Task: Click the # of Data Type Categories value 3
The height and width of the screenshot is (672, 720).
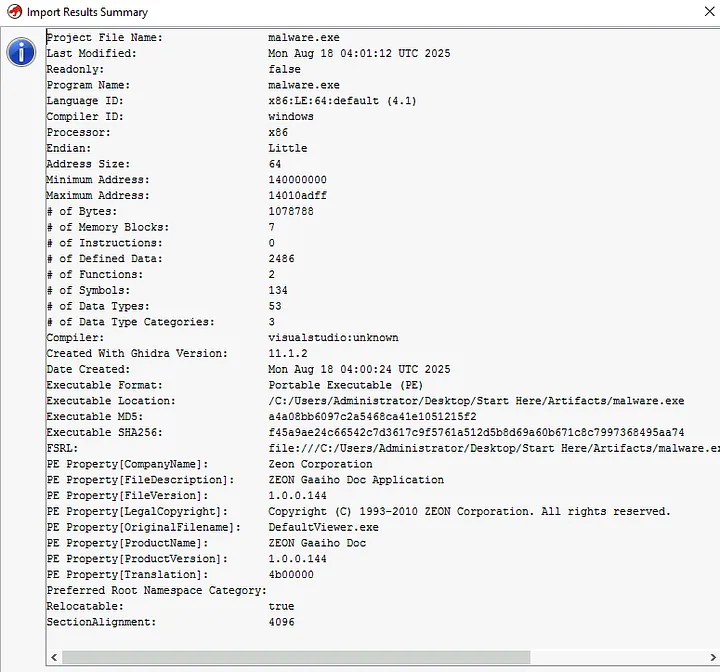Action: pyautogui.click(x=271, y=322)
